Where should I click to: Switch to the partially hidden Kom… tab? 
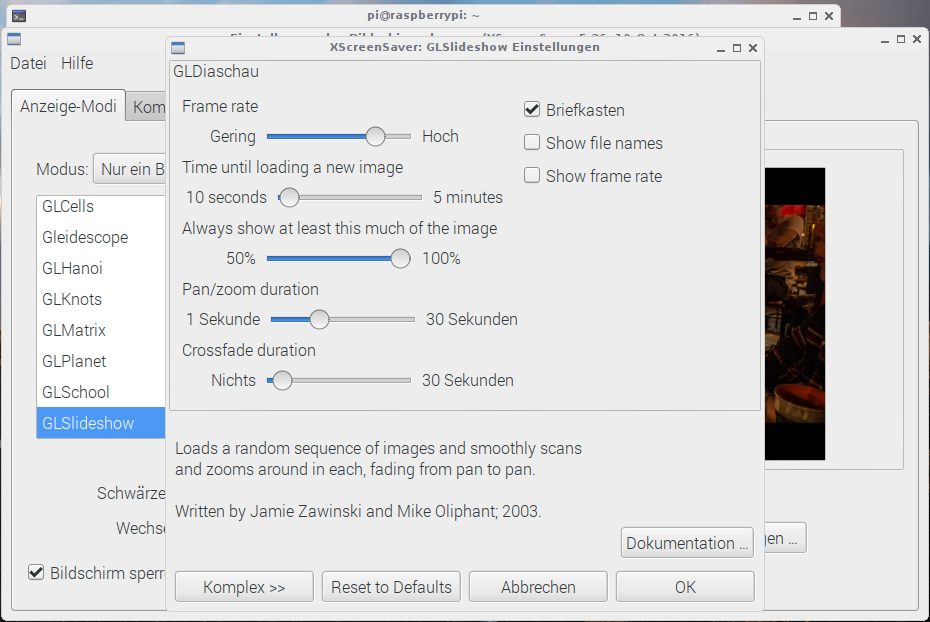[x=147, y=107]
